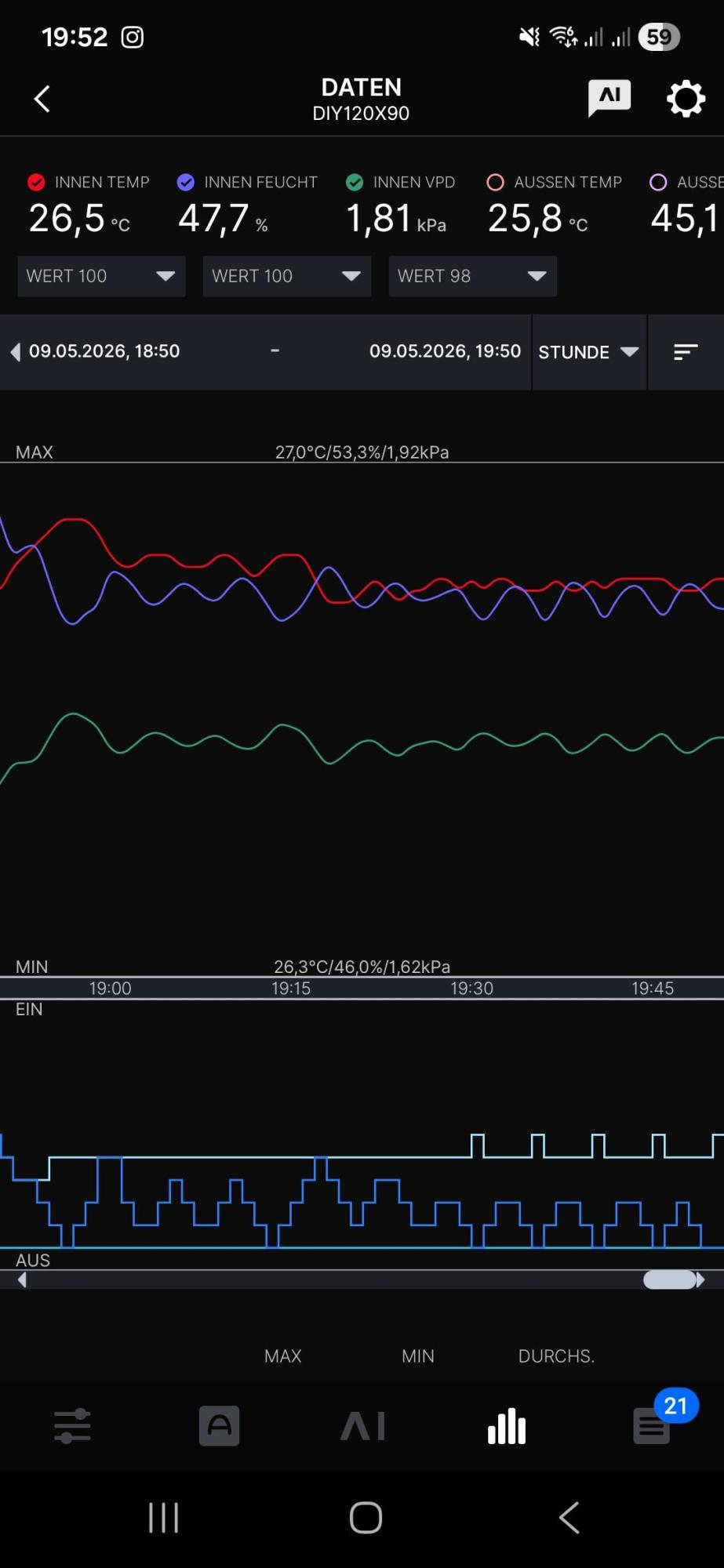Screen dimensions: 724x1568
Task: Open the controls sliders tab icon
Action: 72,1426
